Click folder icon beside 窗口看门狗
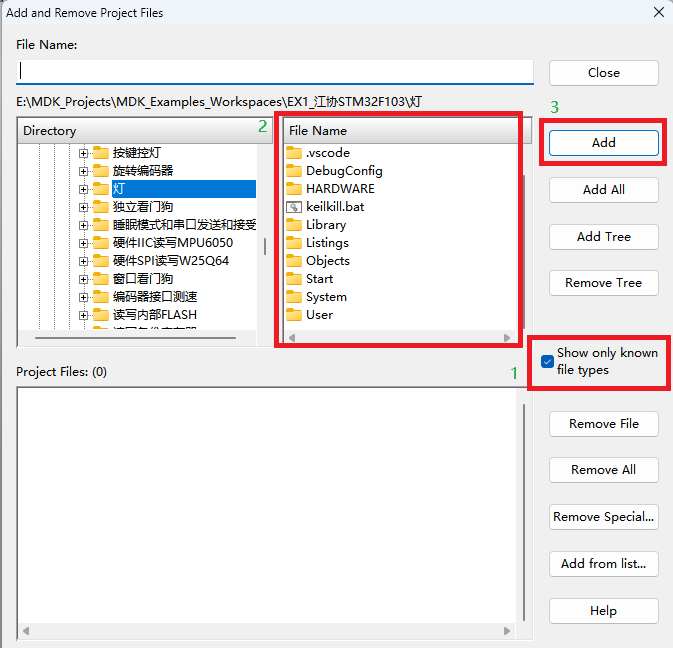673x648 pixels. coord(101,279)
